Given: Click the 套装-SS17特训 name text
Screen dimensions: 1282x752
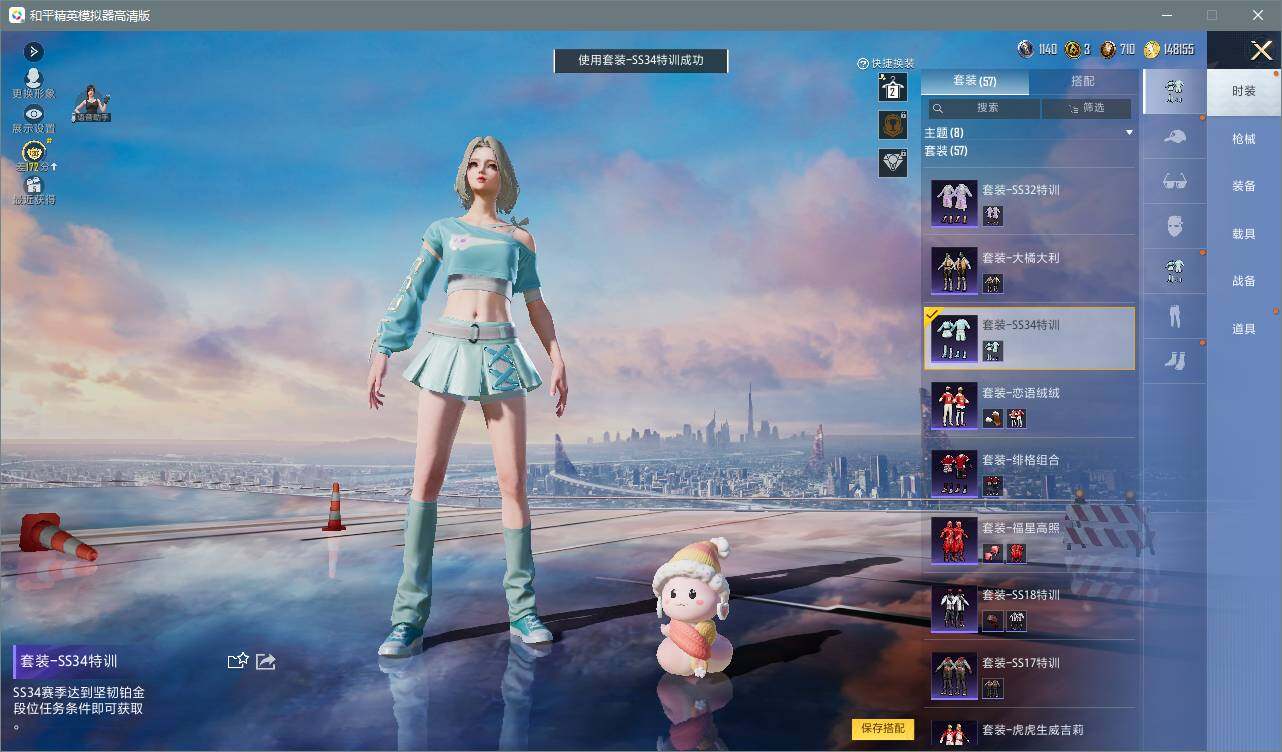Looking at the screenshot, I should pyautogui.click(x=1021, y=663).
